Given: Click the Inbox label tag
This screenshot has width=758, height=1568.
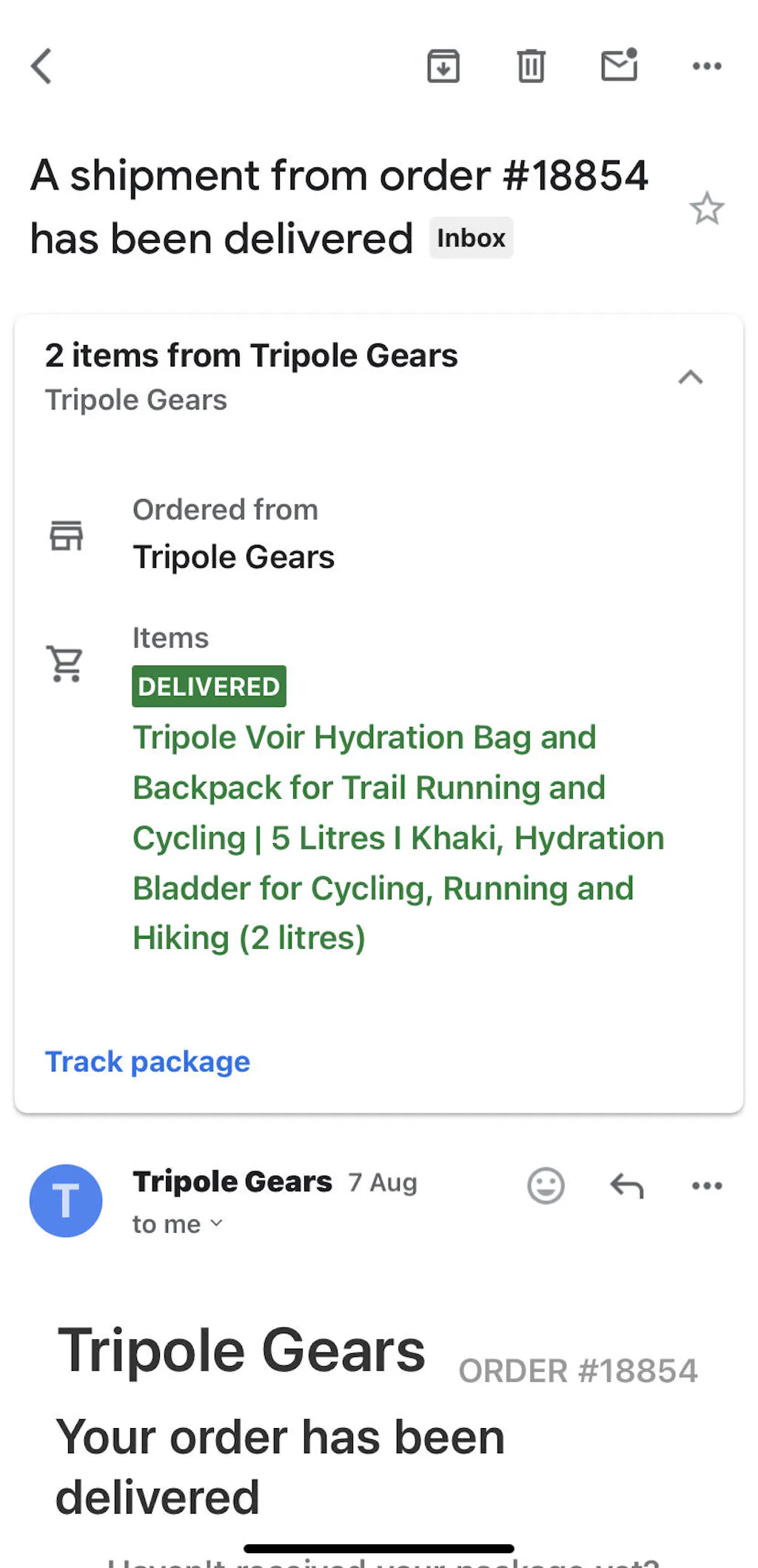Looking at the screenshot, I should [471, 238].
